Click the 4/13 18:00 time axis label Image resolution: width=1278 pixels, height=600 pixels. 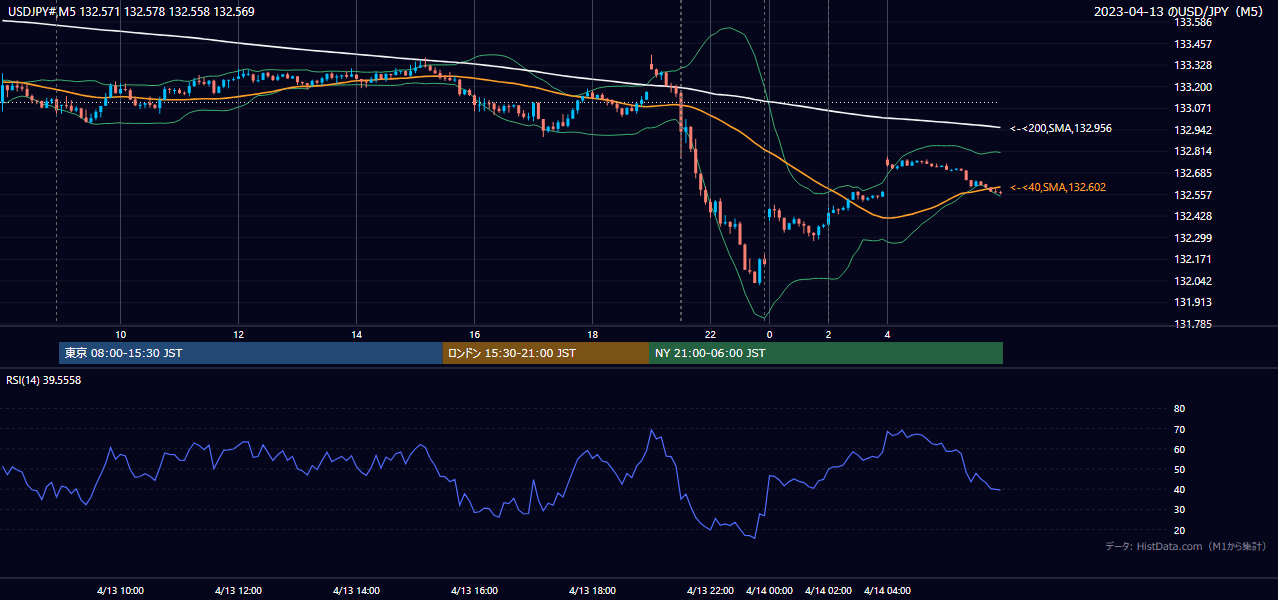(592, 590)
